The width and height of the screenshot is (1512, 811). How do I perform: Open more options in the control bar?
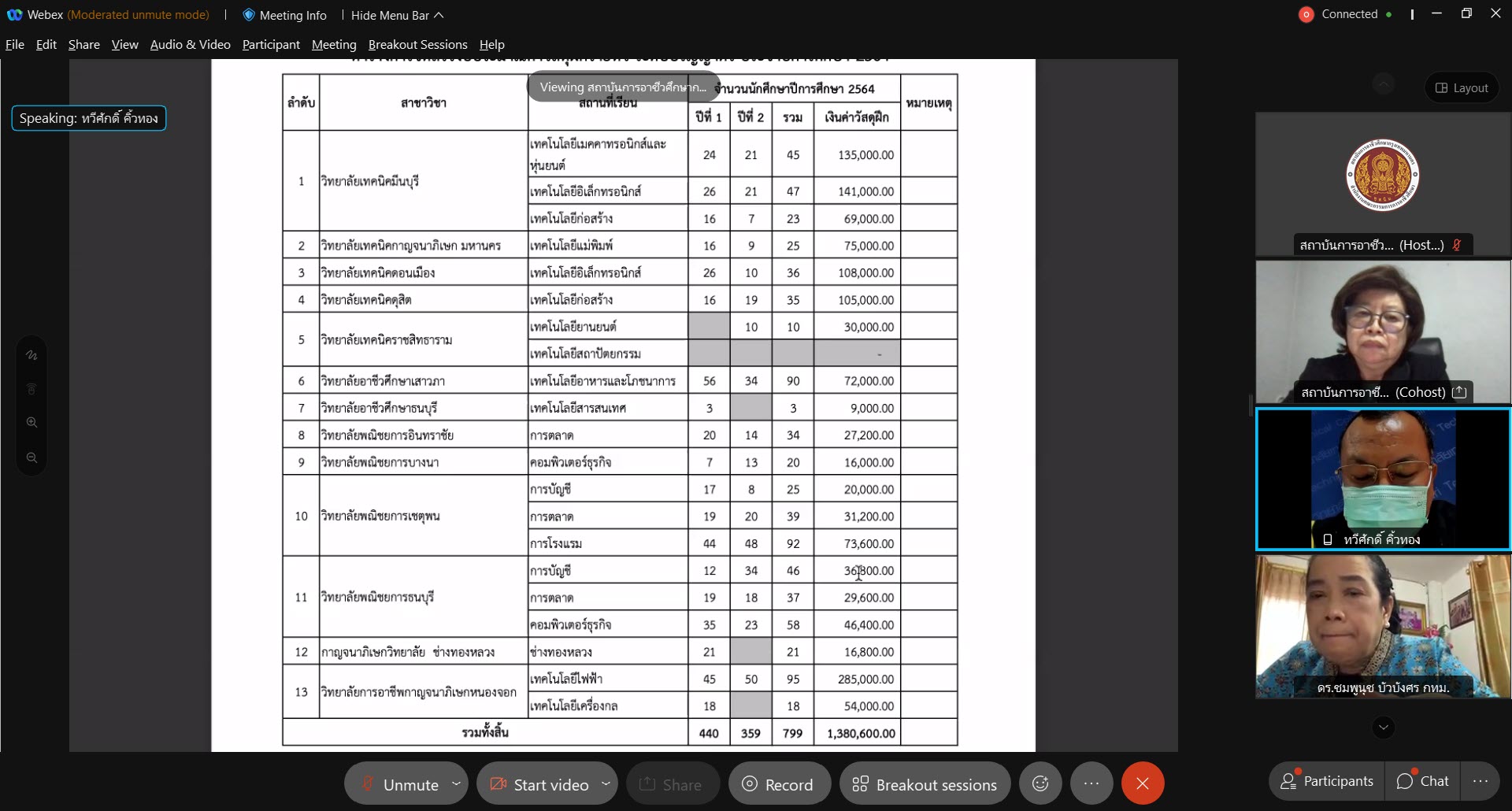click(x=1091, y=783)
